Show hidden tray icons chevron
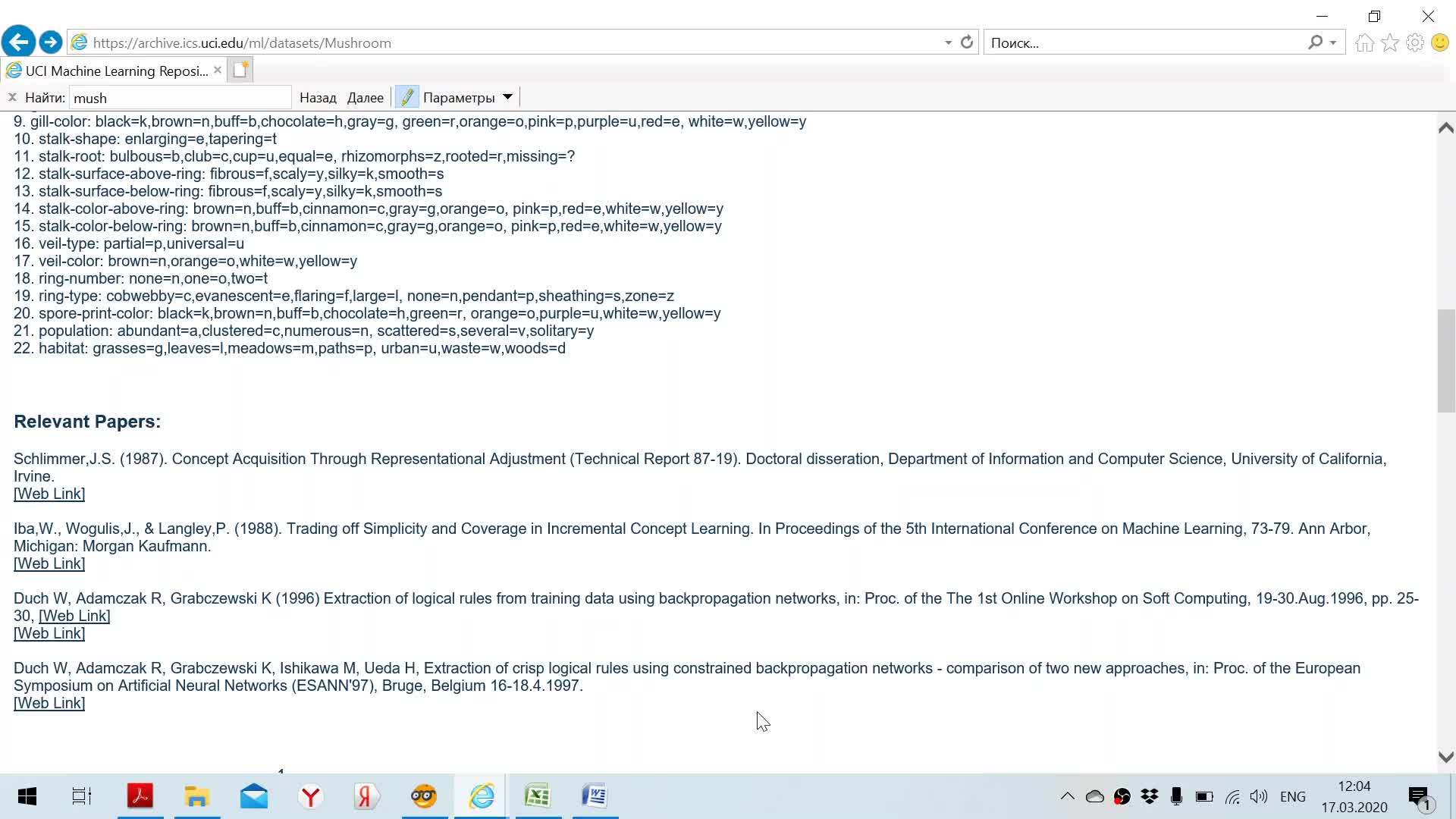The width and height of the screenshot is (1456, 819). (x=1067, y=796)
